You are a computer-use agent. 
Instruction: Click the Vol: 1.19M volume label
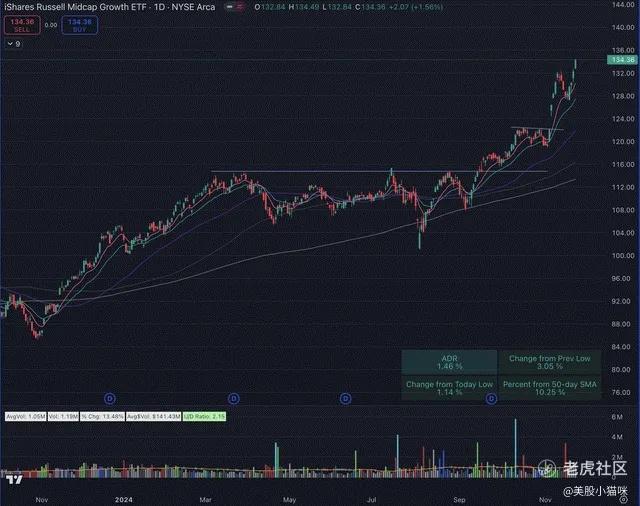click(x=63, y=417)
